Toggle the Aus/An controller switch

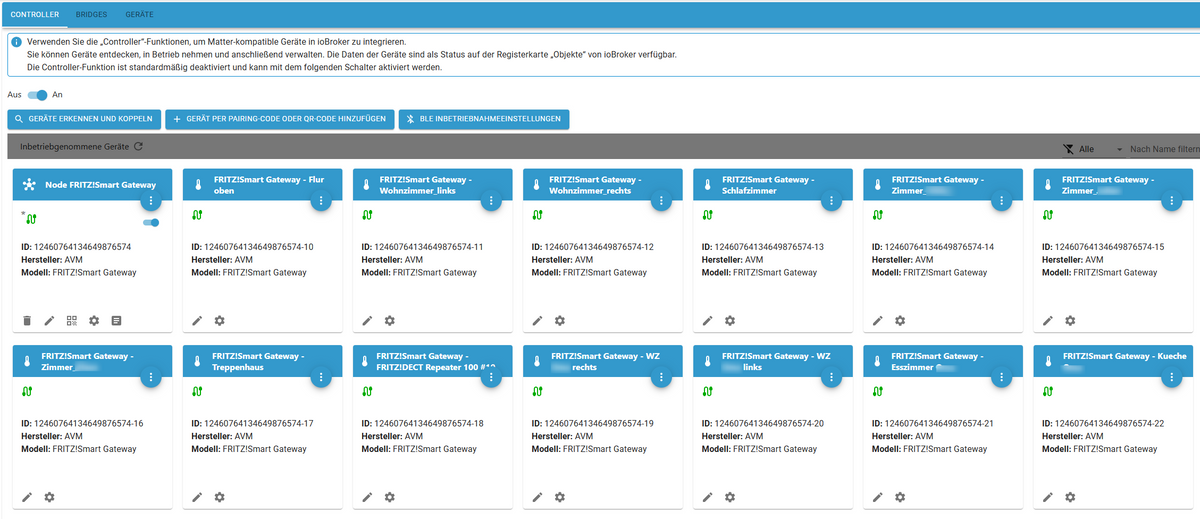[x=38, y=95]
